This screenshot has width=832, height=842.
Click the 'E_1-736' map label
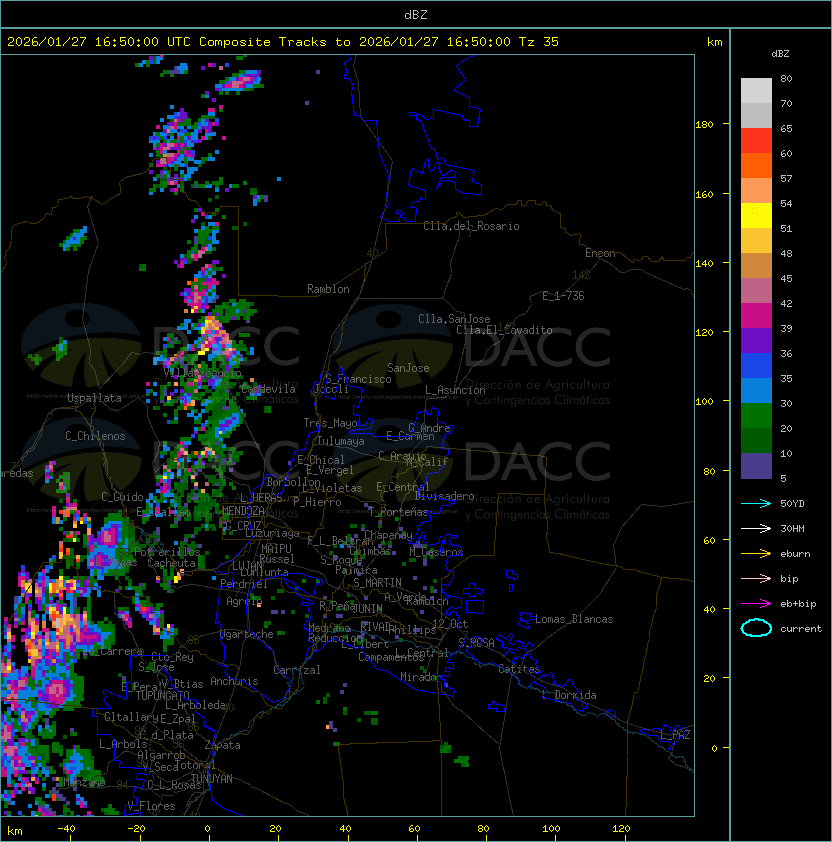pos(563,296)
